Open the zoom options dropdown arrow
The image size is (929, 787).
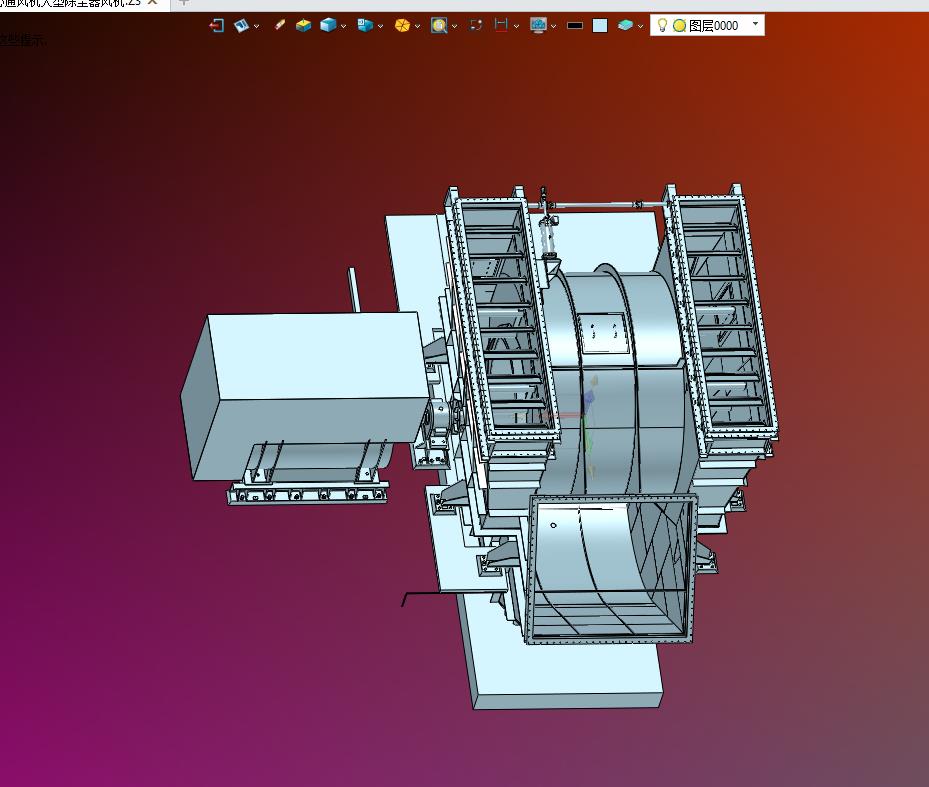click(x=454, y=26)
